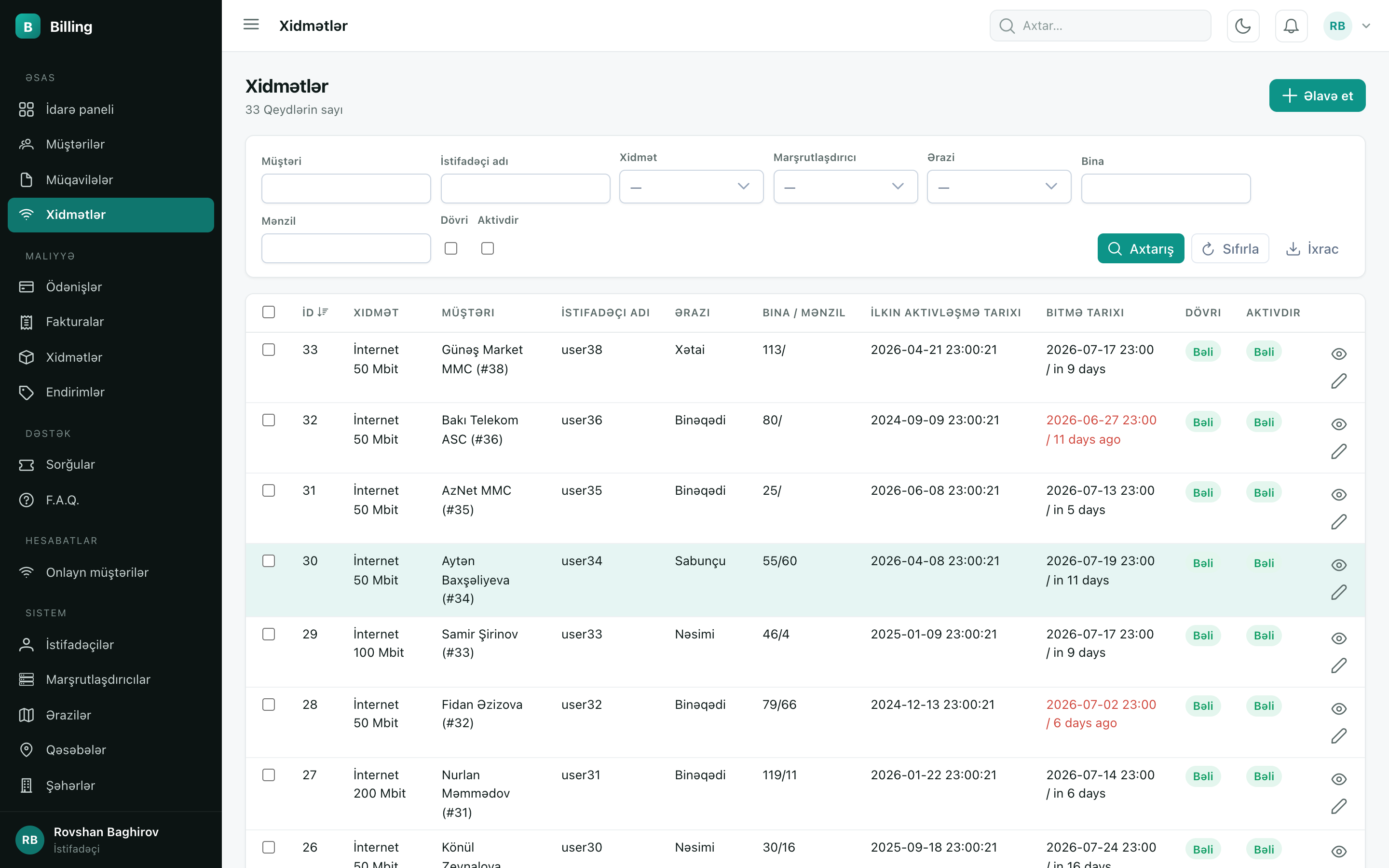This screenshot has width=1389, height=868.
Task: Click the Sıfırla reset button
Action: pos(1230,248)
